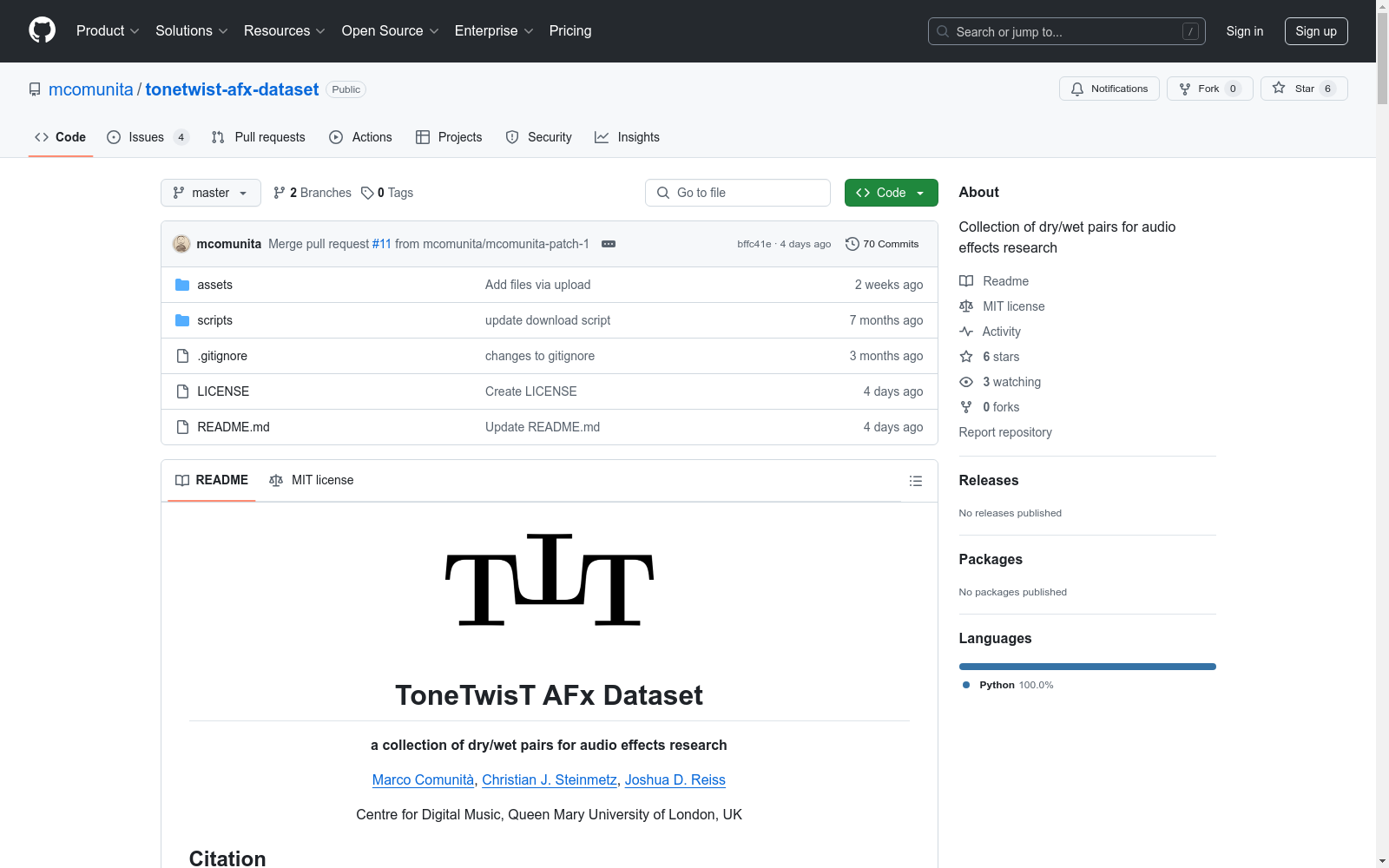
Task: Switch to MIT license tab in file viewer
Action: pyautogui.click(x=312, y=480)
